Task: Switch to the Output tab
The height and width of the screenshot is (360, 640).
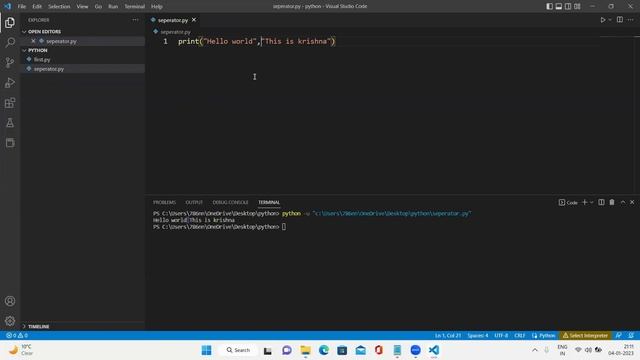Action: (x=194, y=202)
